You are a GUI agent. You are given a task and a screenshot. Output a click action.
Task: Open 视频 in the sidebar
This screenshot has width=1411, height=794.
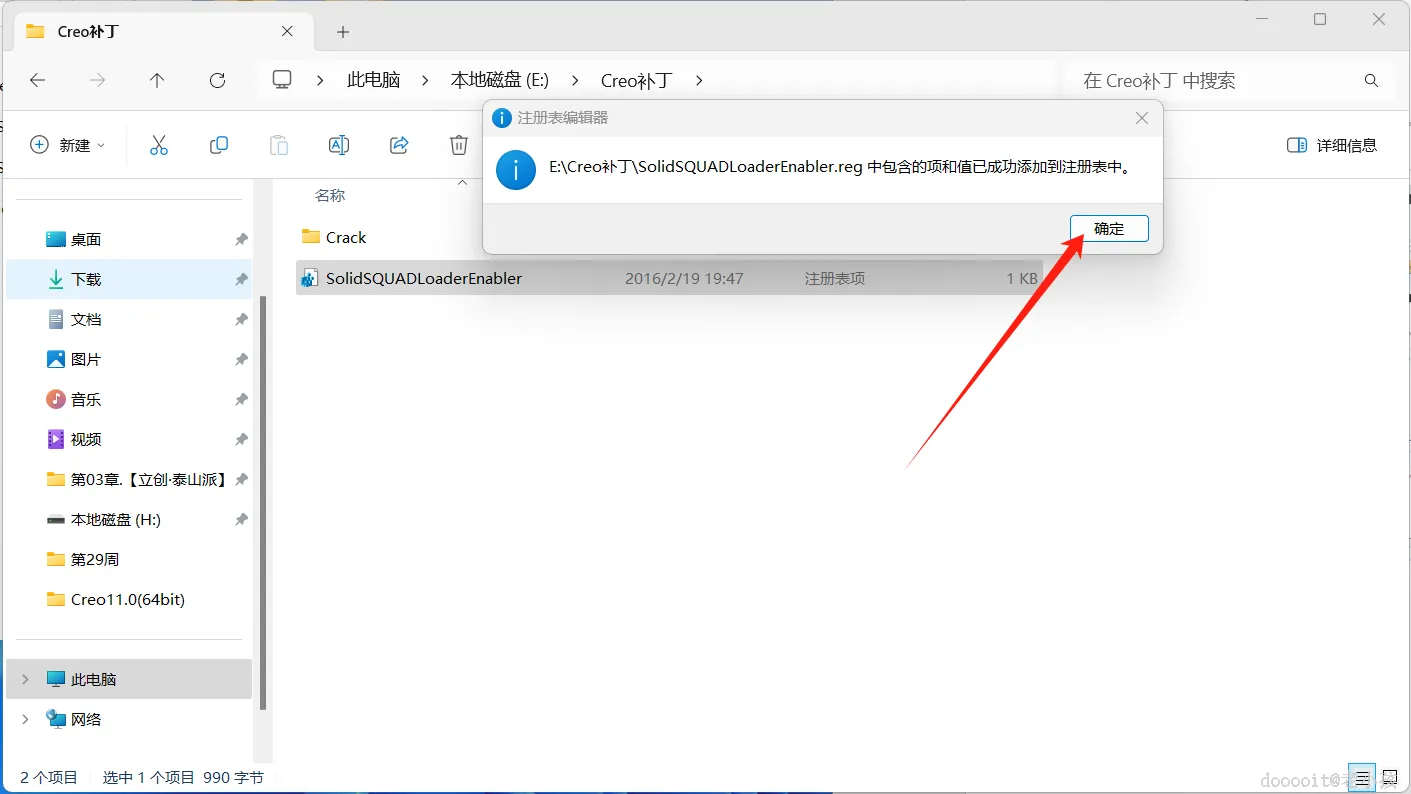coord(86,440)
